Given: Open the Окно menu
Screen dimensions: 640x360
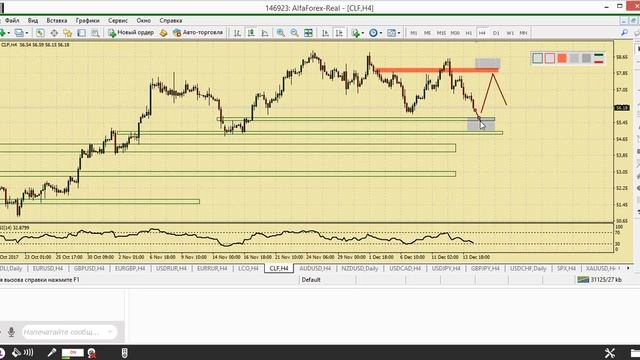Looking at the screenshot, I should (x=143, y=20).
